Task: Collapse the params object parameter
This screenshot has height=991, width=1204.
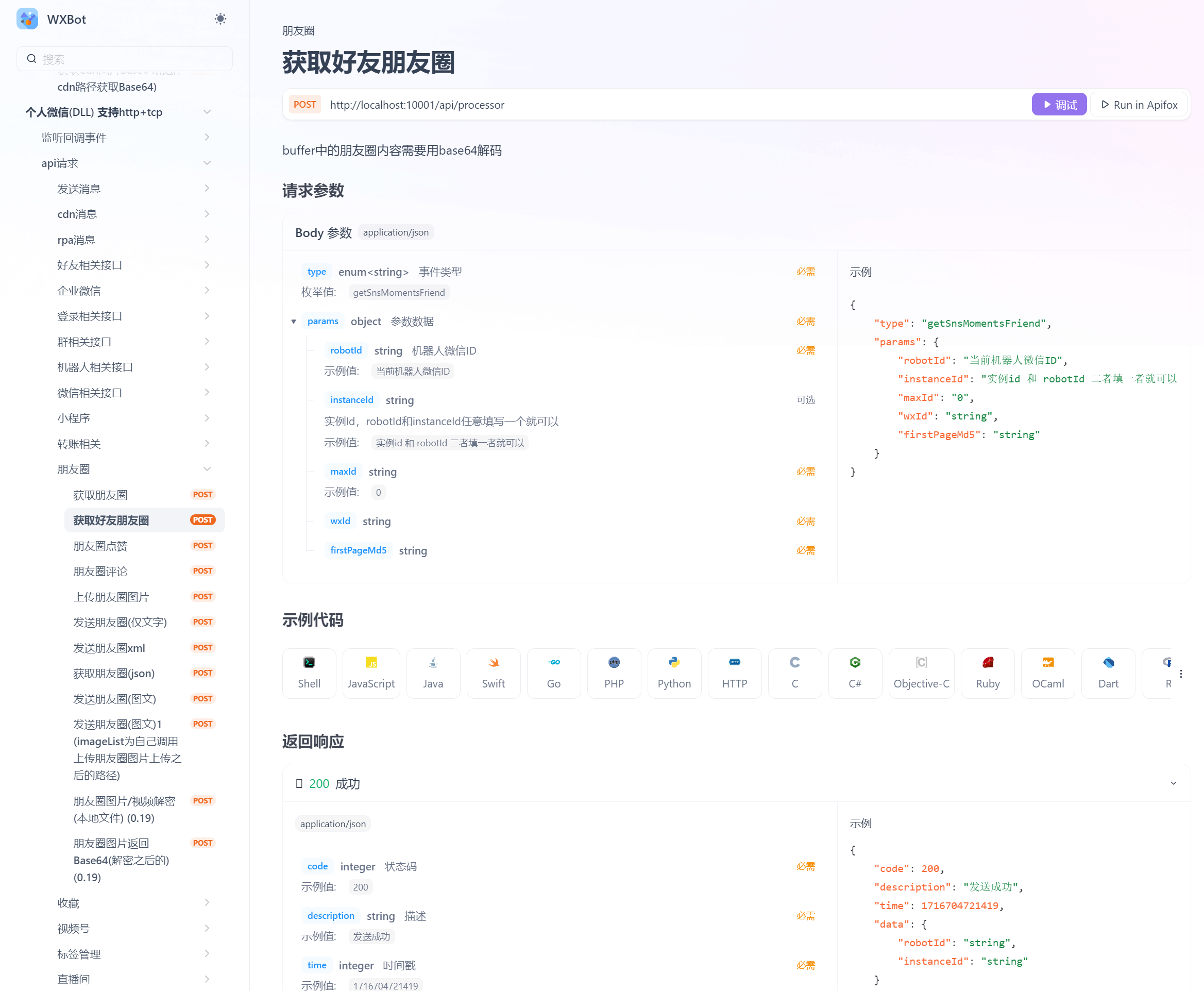Action: (294, 321)
